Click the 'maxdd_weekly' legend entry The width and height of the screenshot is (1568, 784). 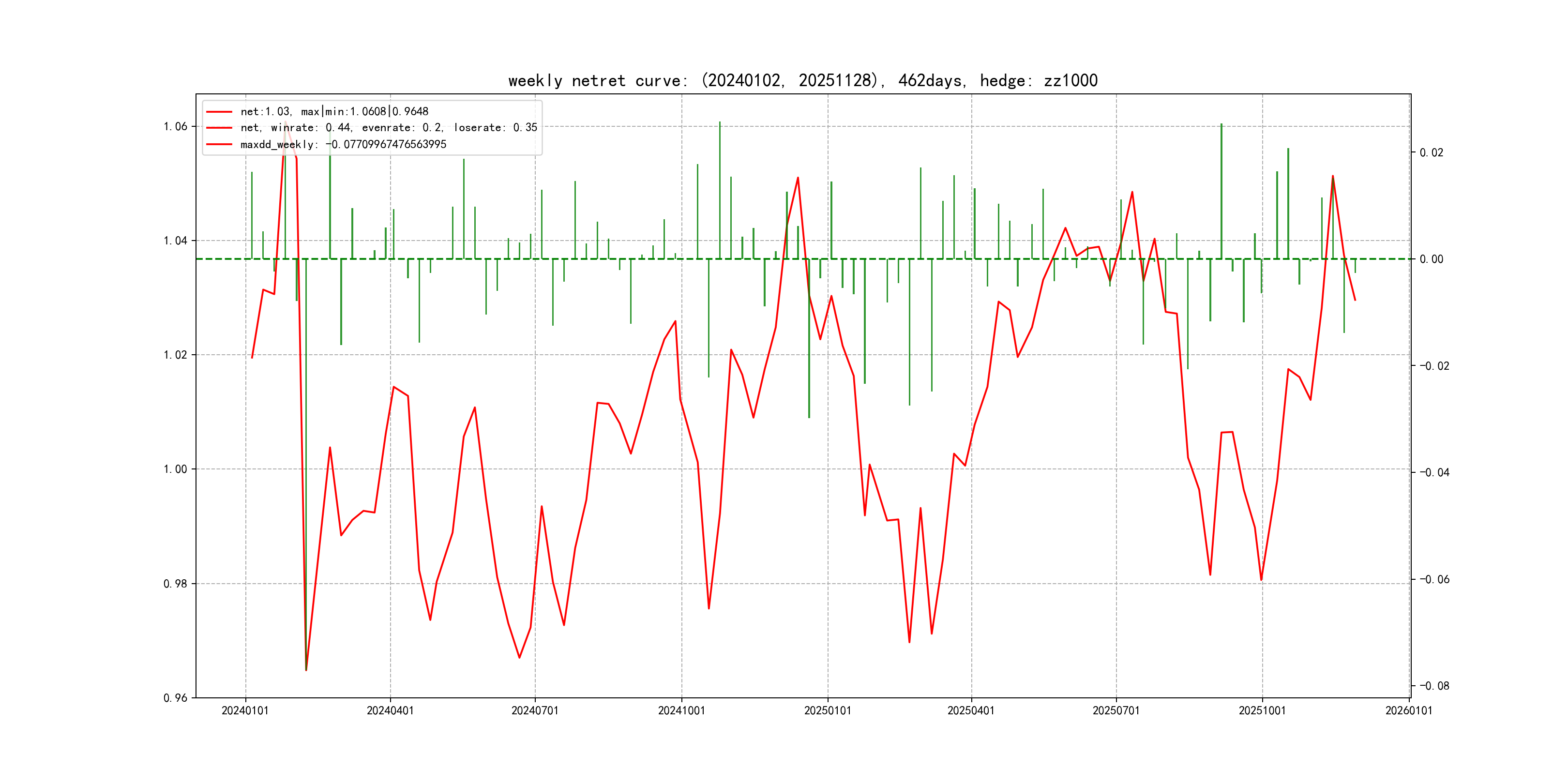coord(343,144)
